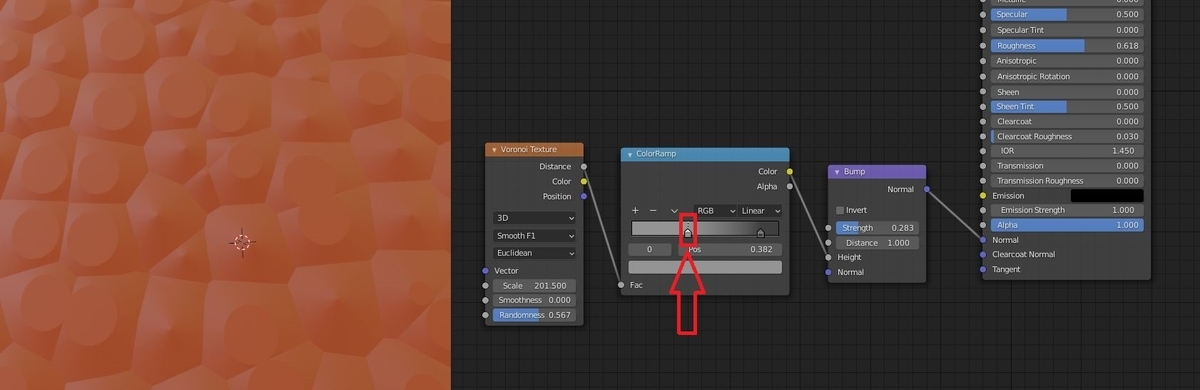Image resolution: width=1200 pixels, height=390 pixels.
Task: Open the Linear interpolation dropdown
Action: (761, 211)
